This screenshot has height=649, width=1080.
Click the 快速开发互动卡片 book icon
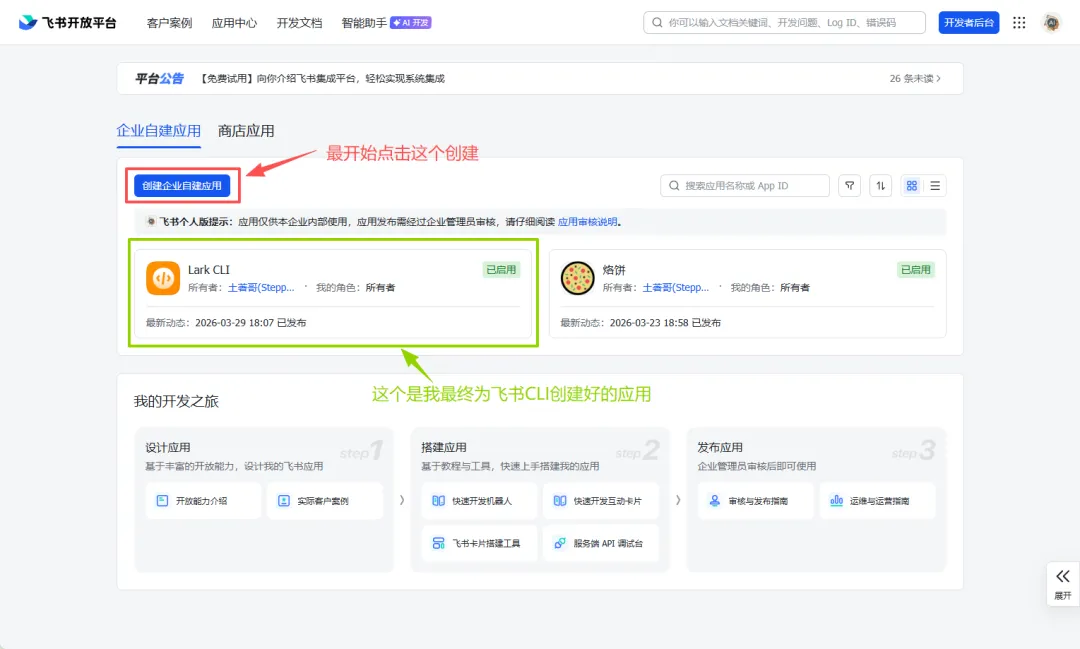(x=560, y=501)
